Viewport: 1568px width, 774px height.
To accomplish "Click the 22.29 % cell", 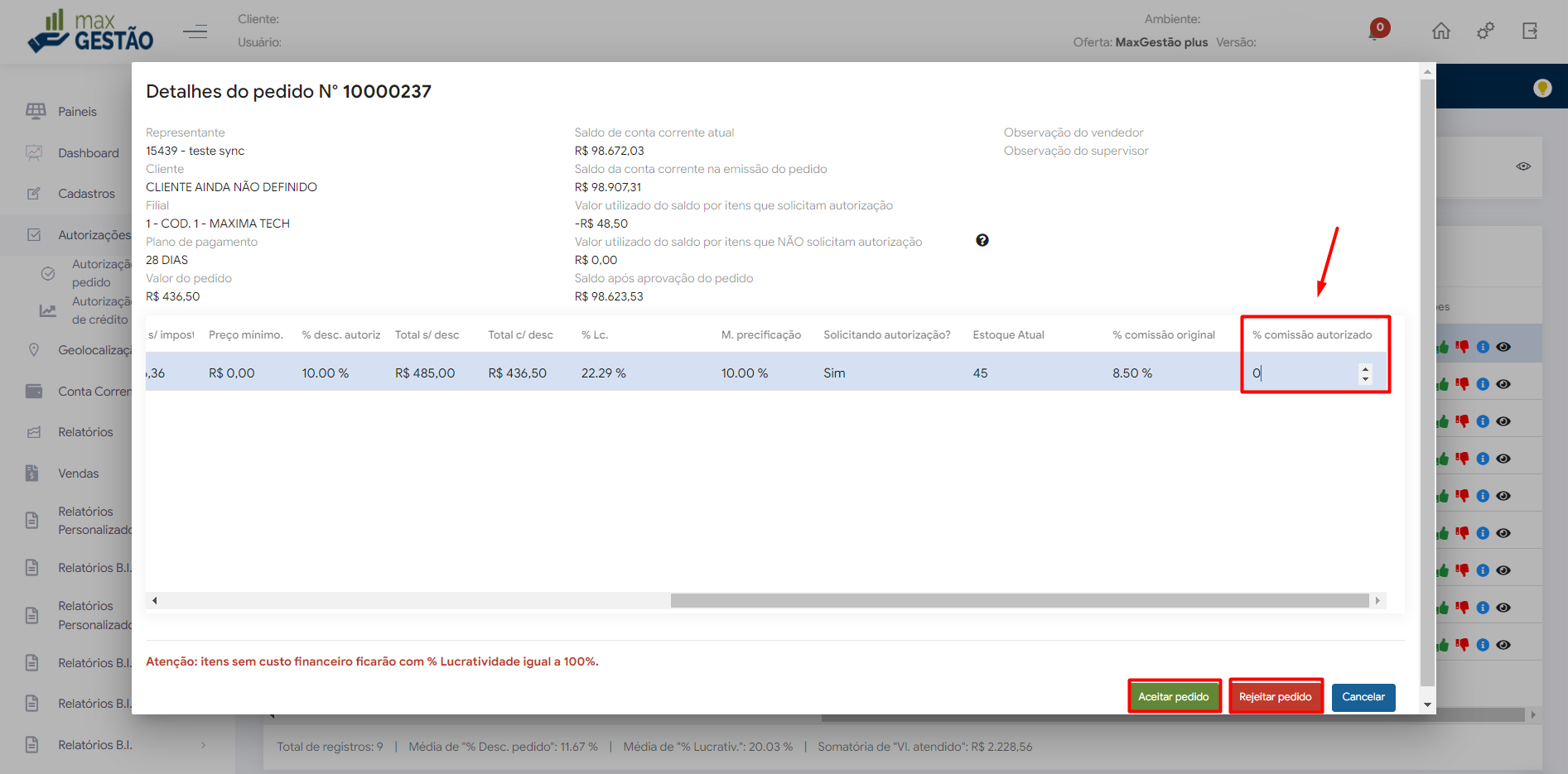I will click(604, 373).
